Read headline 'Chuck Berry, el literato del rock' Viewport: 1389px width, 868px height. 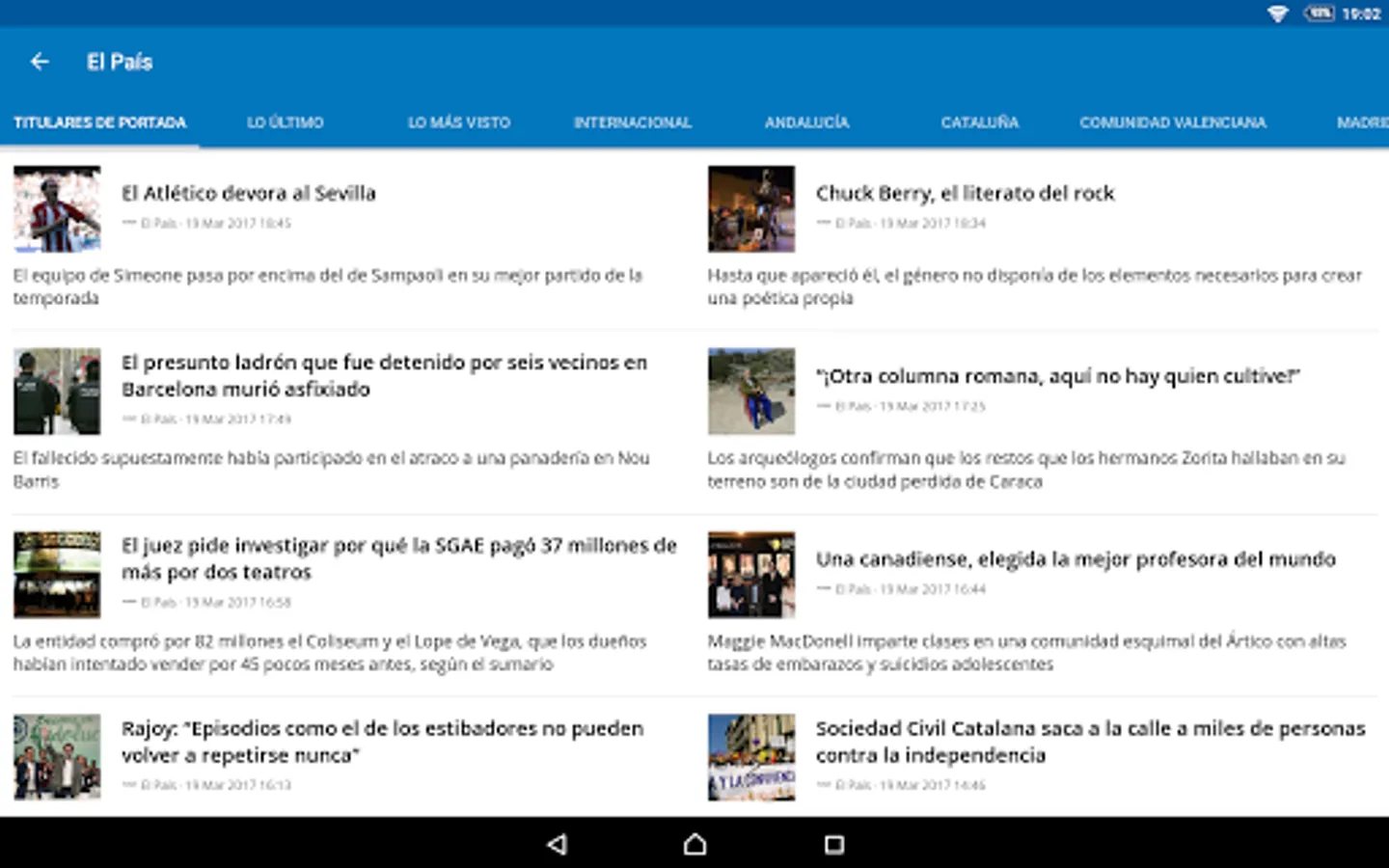tap(965, 193)
